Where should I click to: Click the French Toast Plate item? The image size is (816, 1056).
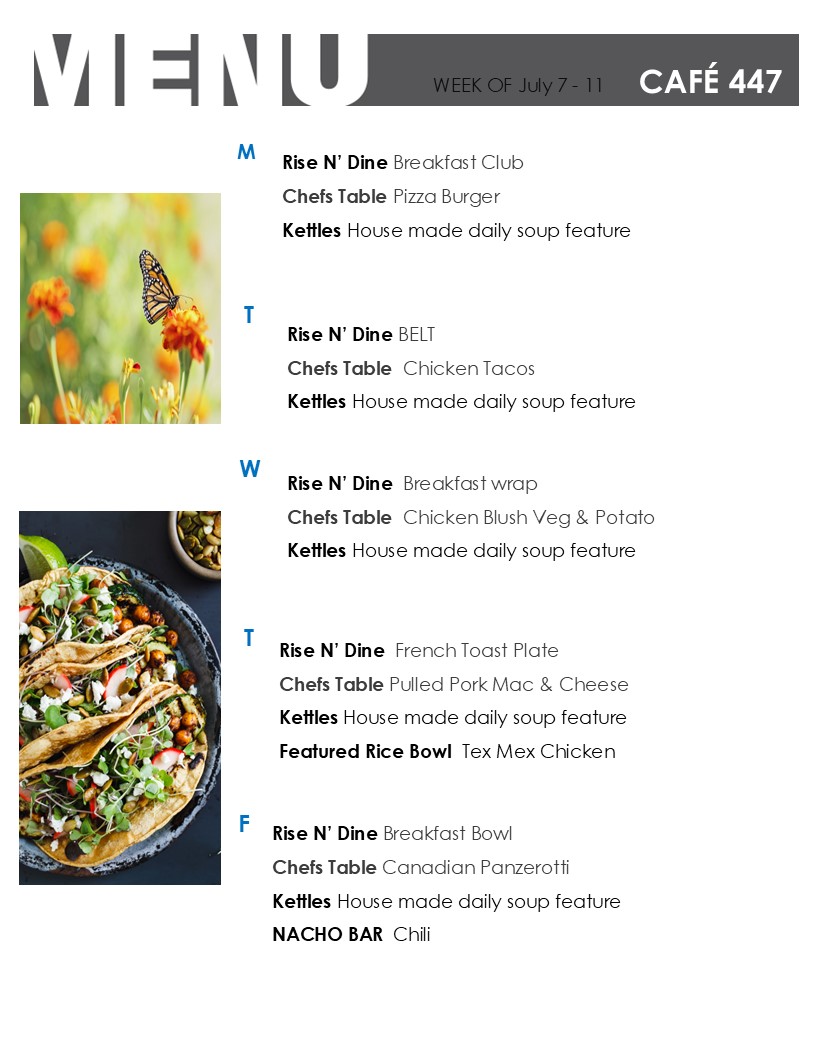pos(477,651)
